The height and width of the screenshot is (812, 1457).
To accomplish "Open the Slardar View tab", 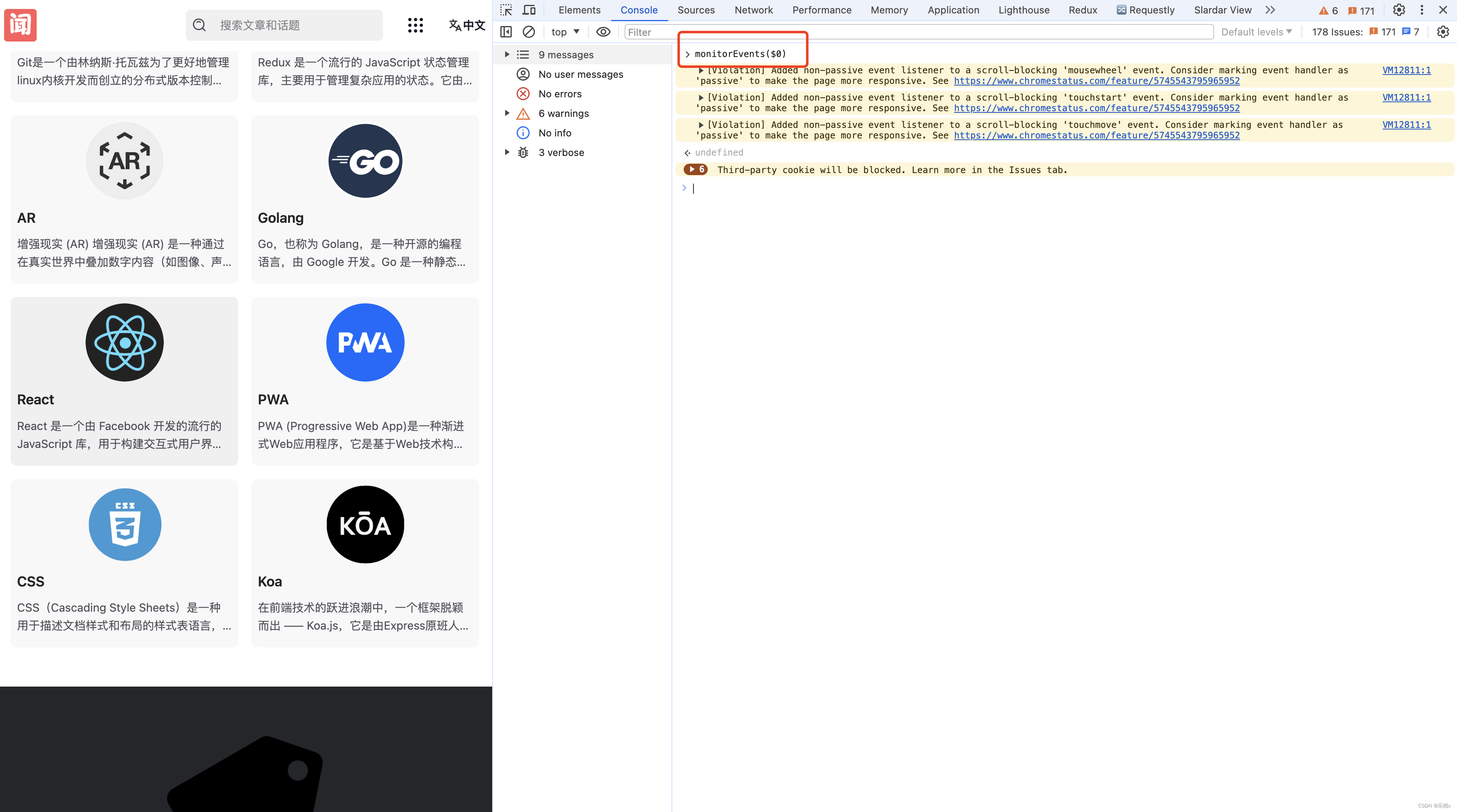I will [x=1222, y=10].
